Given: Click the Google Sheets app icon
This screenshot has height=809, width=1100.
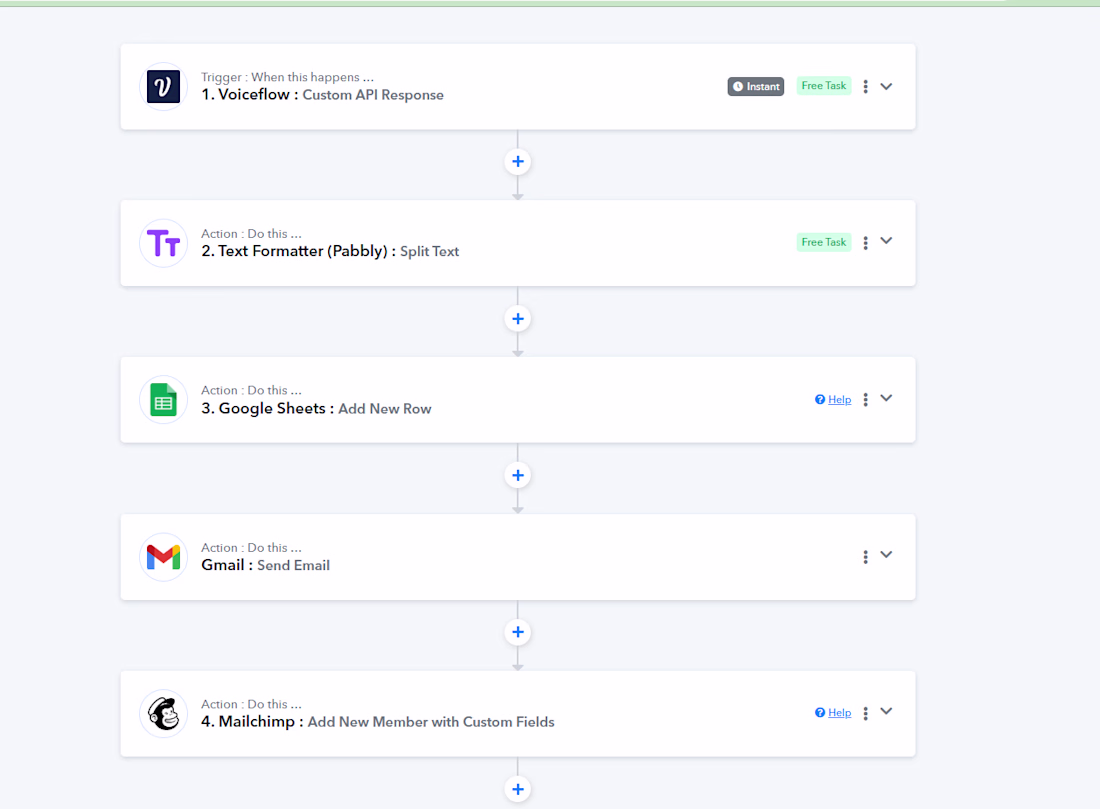Looking at the screenshot, I should 163,400.
